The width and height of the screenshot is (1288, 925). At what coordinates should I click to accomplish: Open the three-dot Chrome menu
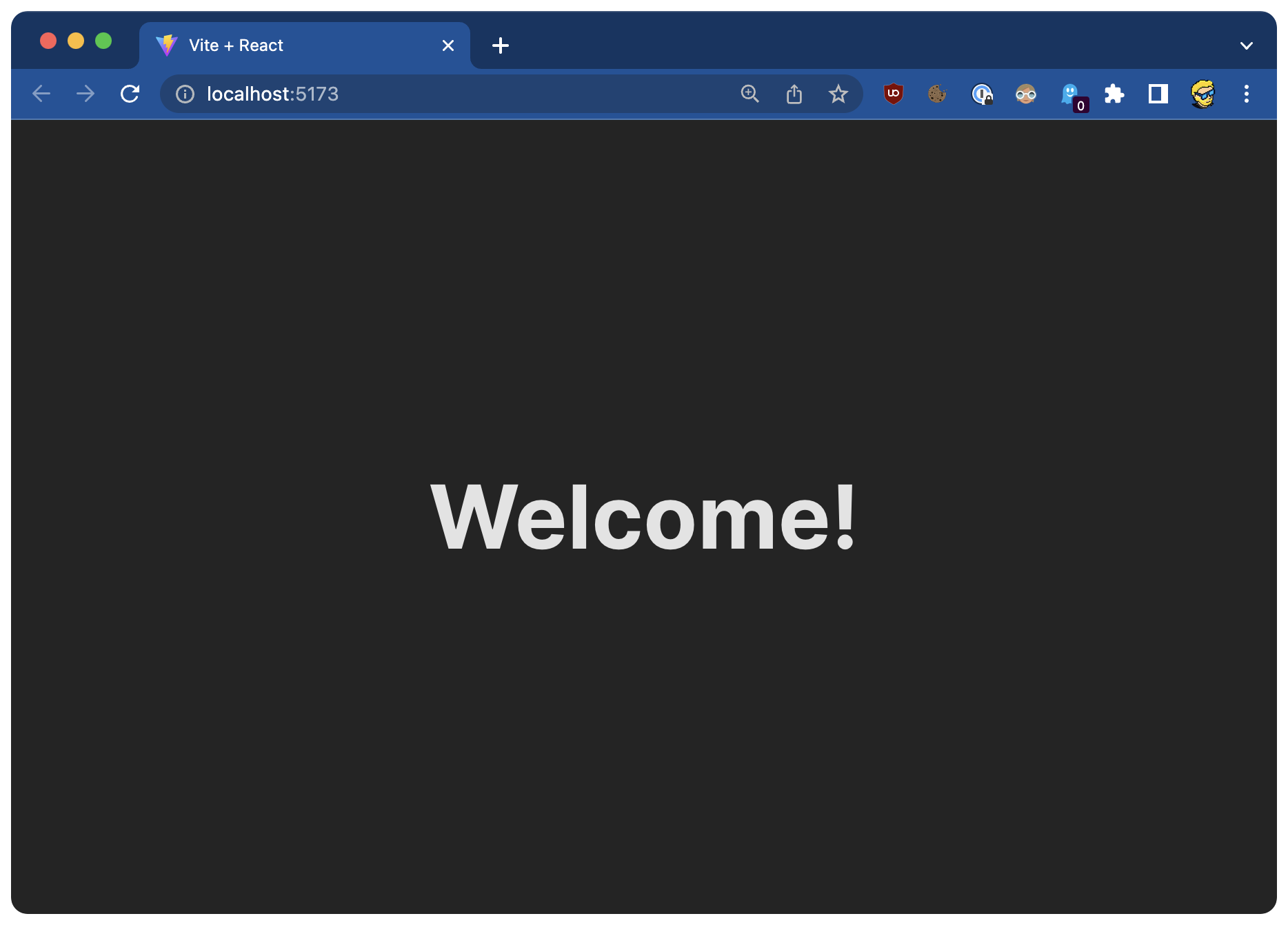(x=1246, y=94)
